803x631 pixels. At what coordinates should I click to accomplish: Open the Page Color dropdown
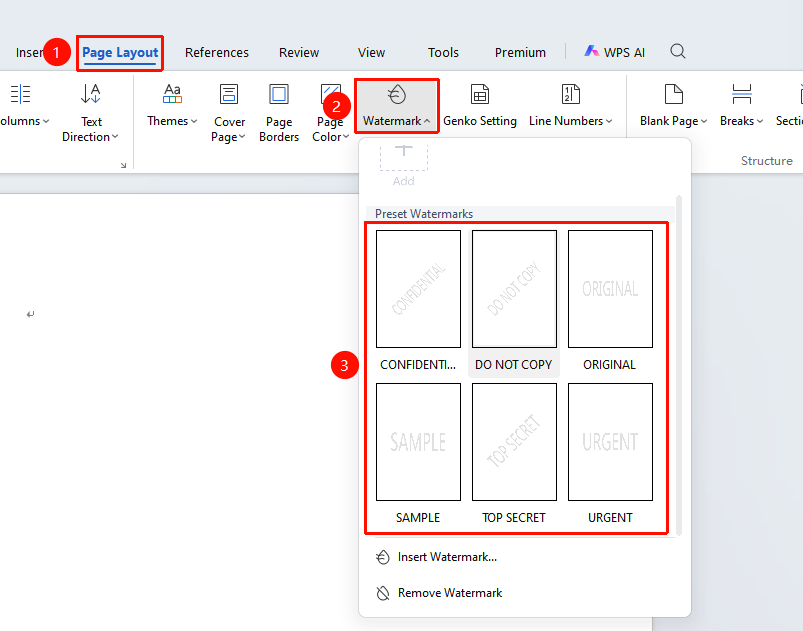[331, 129]
